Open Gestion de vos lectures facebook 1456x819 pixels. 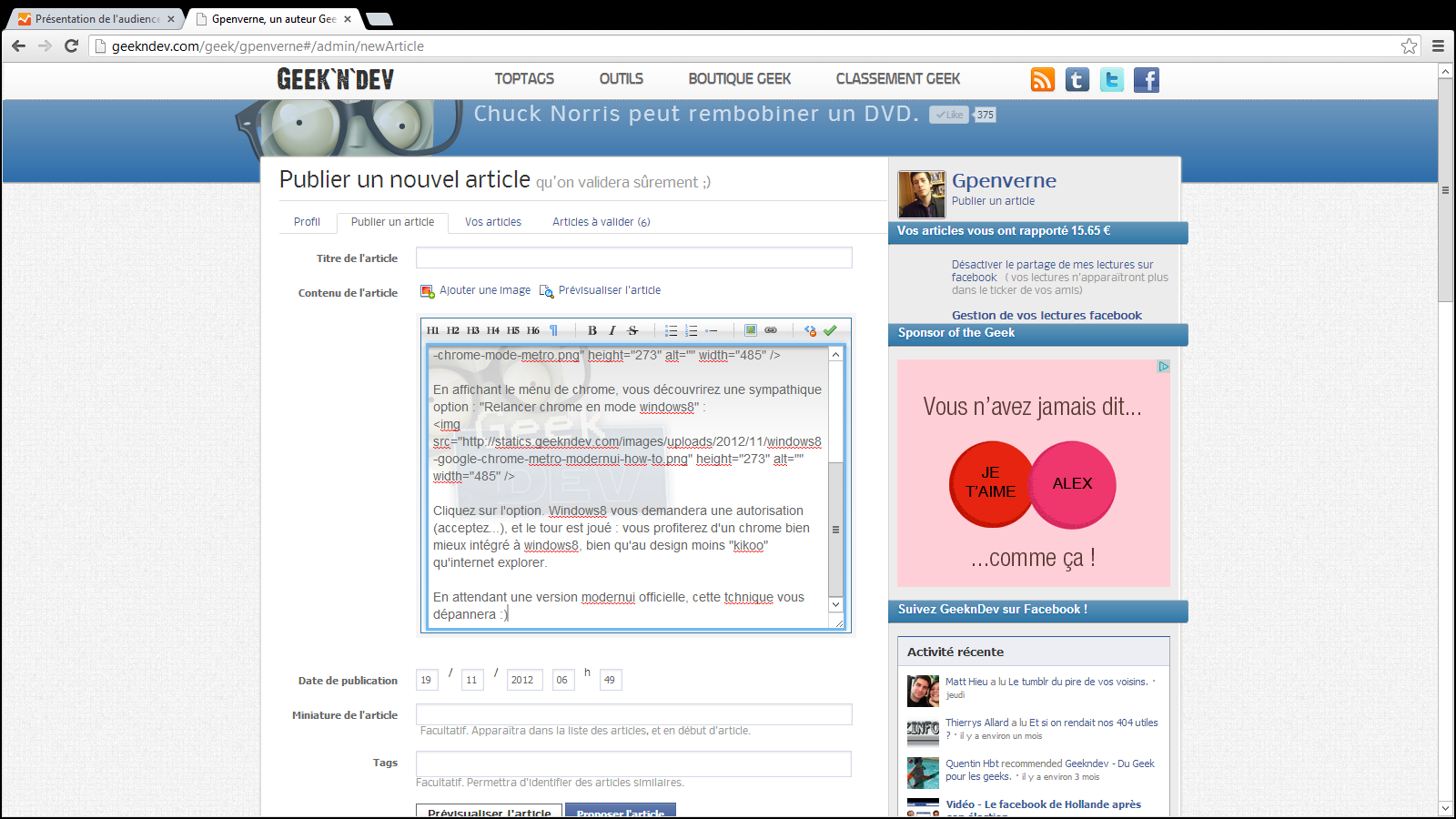pyautogui.click(x=1046, y=316)
